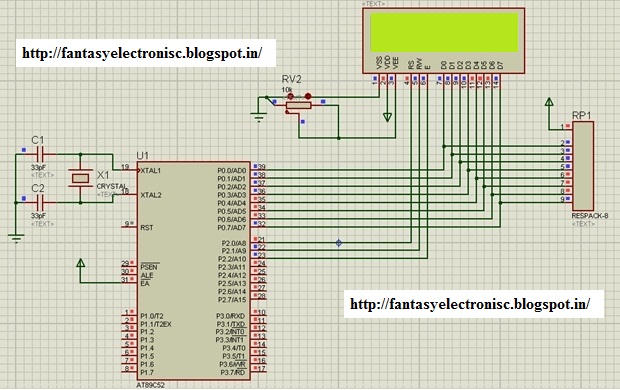Click the RP1 reference label

pos(582,115)
